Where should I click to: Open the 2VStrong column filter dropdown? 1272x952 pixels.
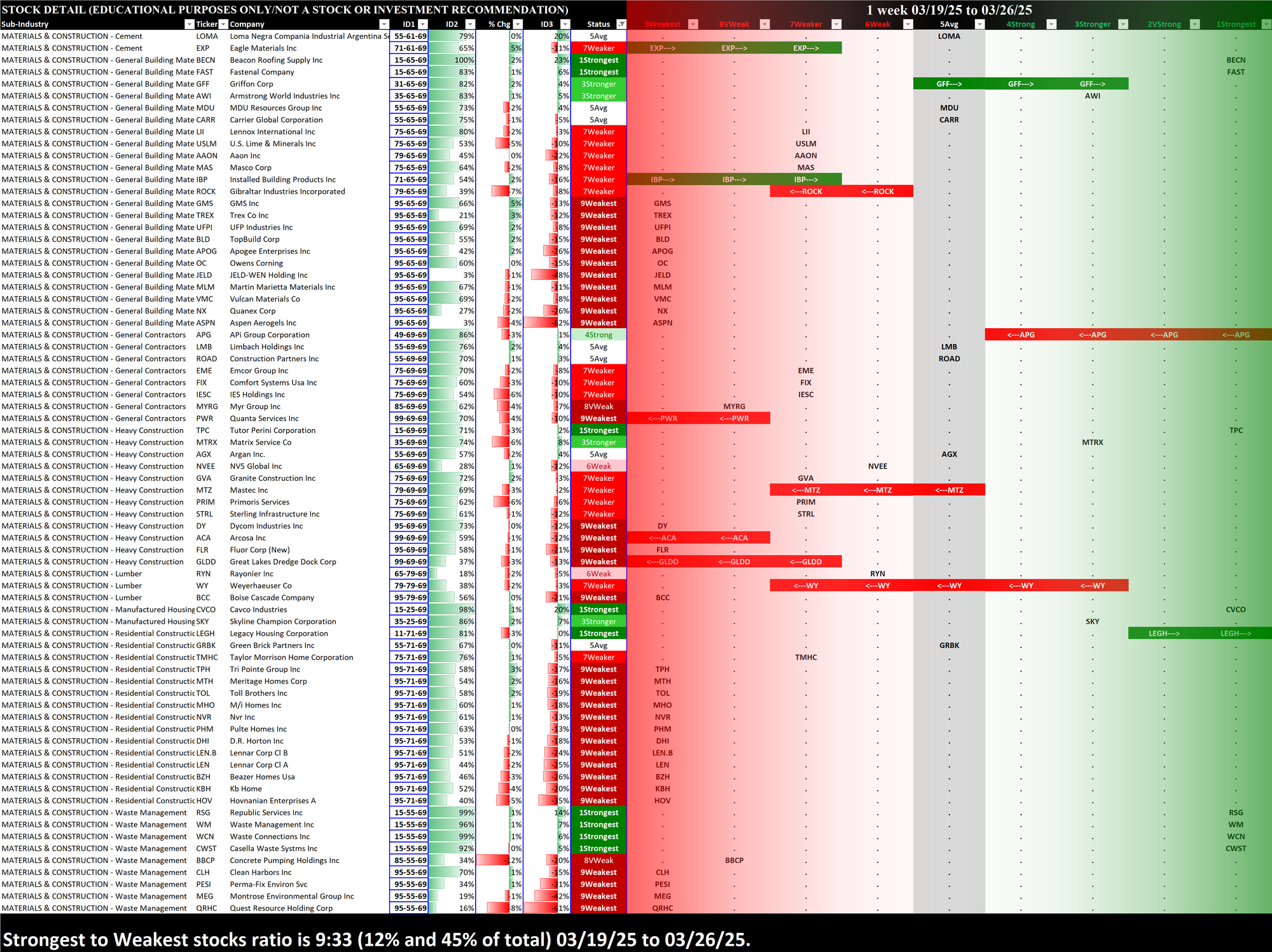[1194, 24]
